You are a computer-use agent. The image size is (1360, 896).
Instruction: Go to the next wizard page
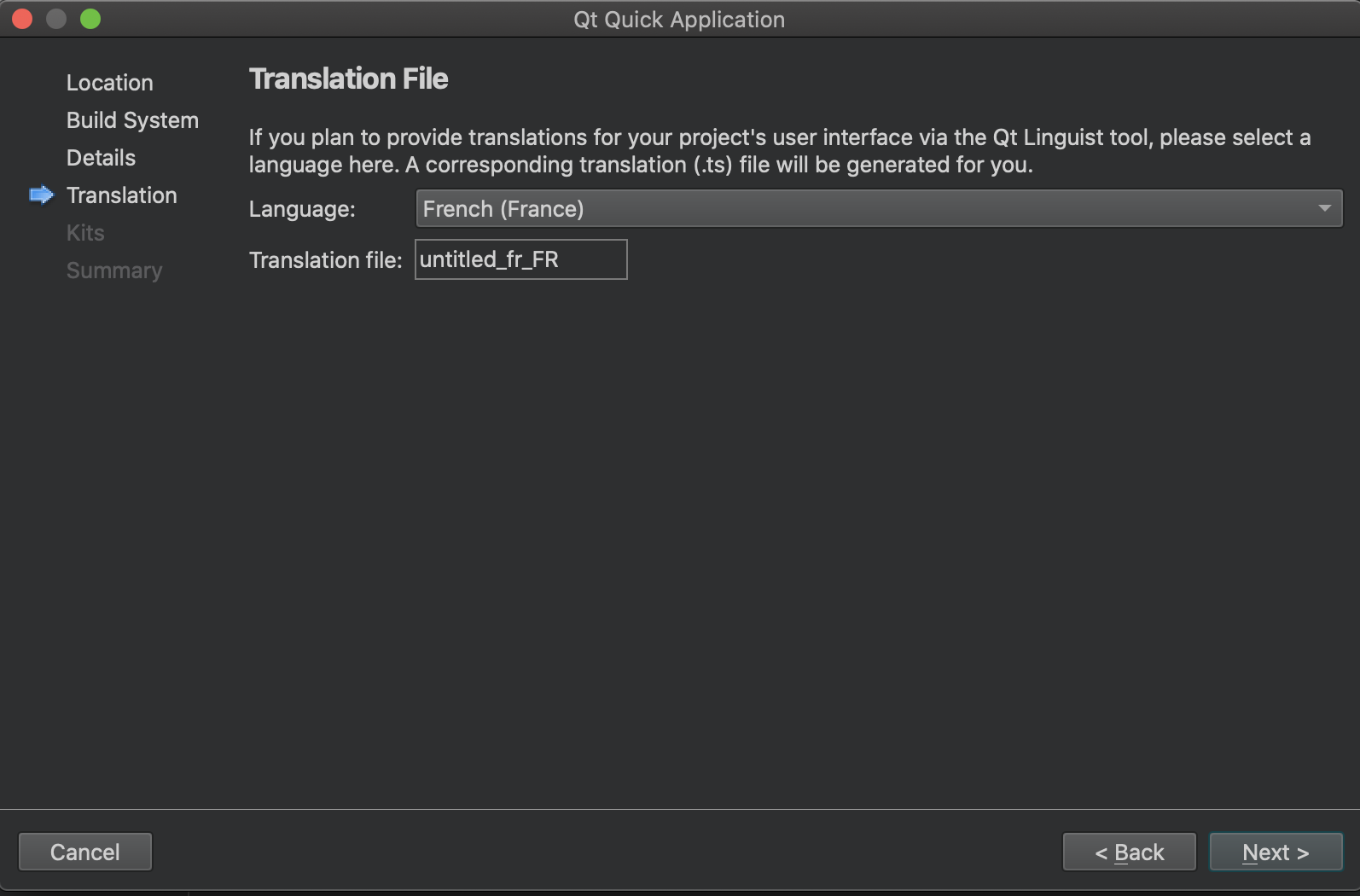[1276, 852]
